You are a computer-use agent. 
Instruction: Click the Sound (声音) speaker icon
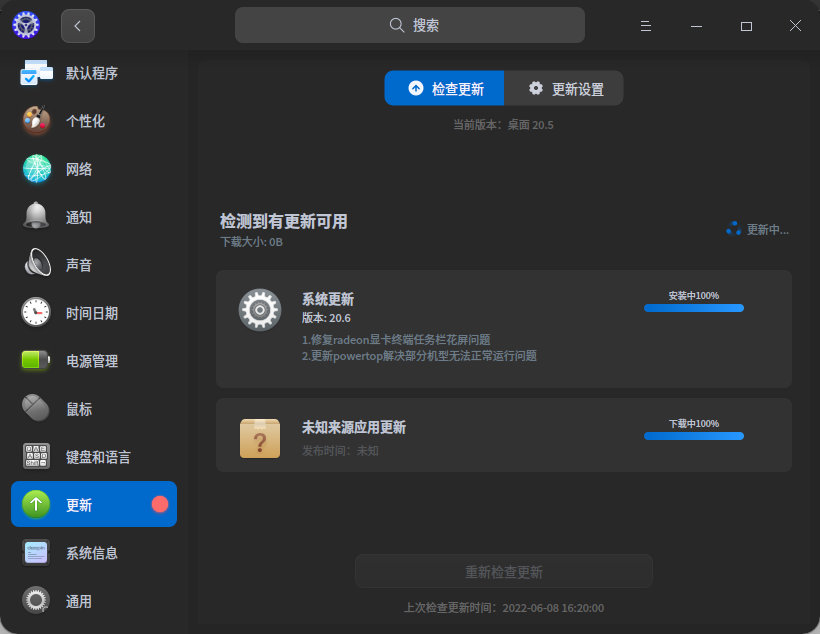[x=37, y=263]
